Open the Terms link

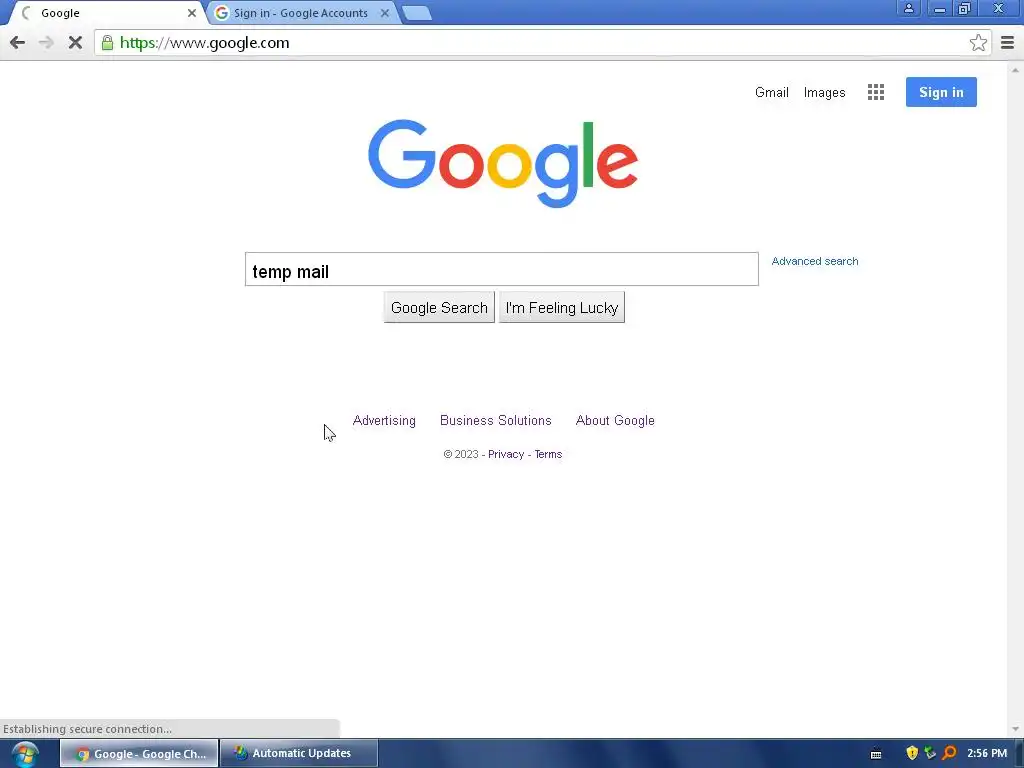548,455
